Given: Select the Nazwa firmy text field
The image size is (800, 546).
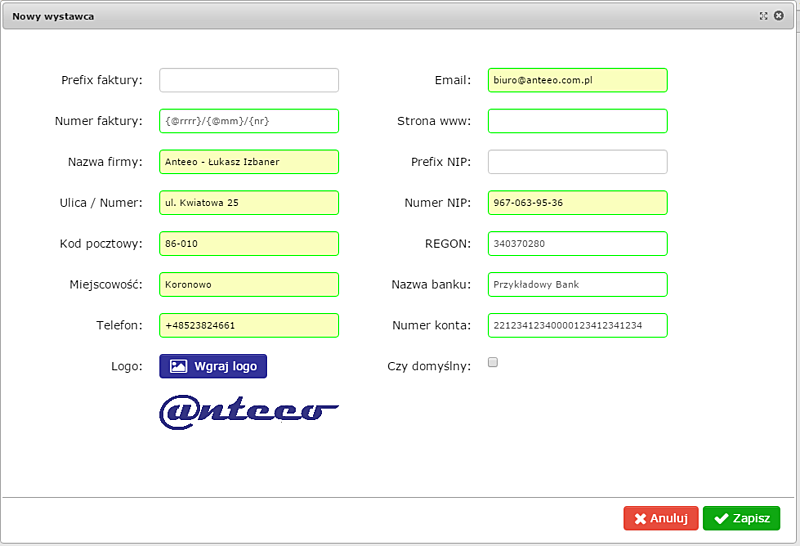Looking at the screenshot, I should click(249, 162).
